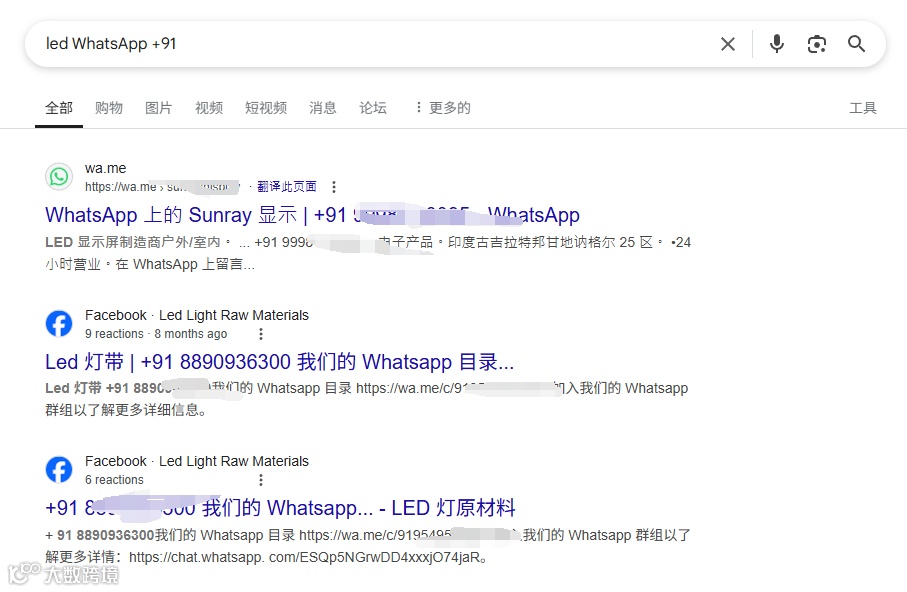Click 'Facebook · Led Light Raw Materials' above '6 reactions'
The height and width of the screenshot is (592, 907).
197,461
